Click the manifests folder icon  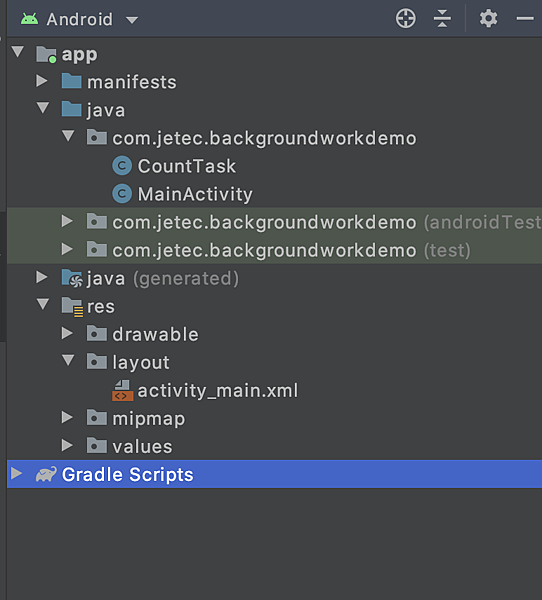[x=72, y=81]
